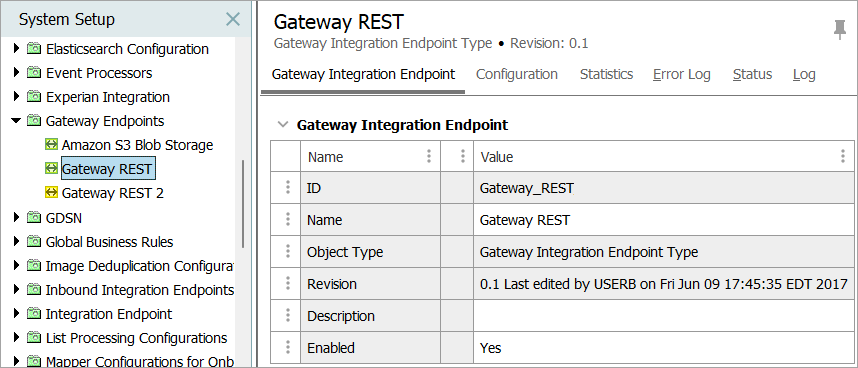
Task: Expand the GDSN tree node
Action: point(16,218)
